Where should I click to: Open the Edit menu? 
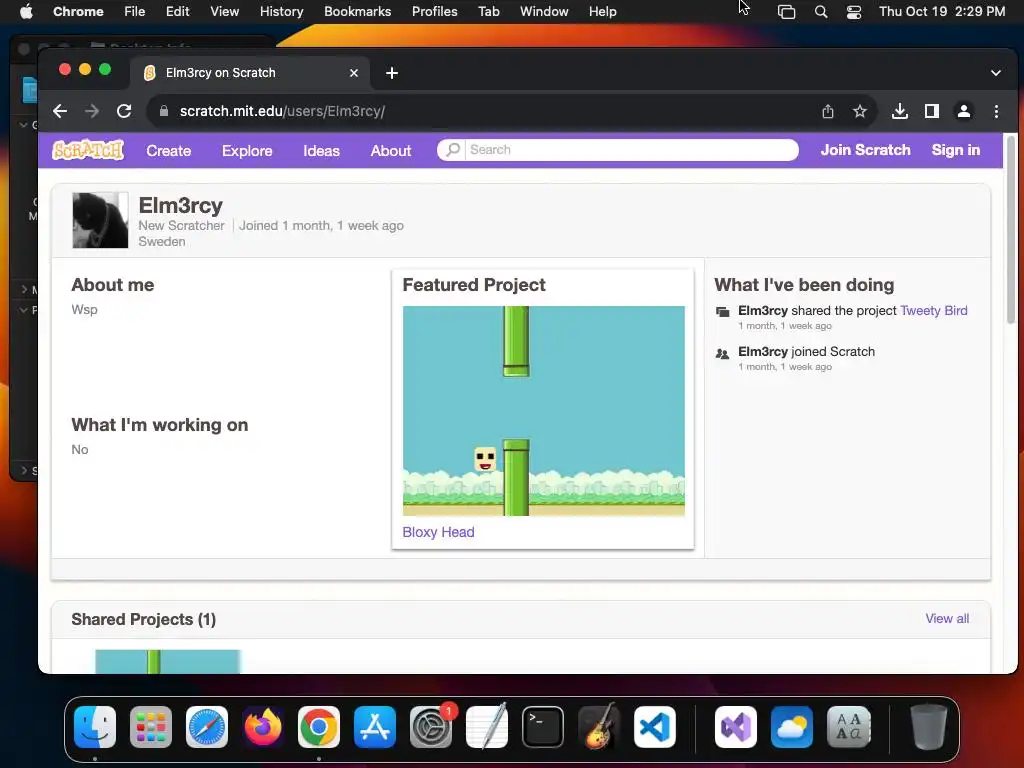[x=177, y=12]
